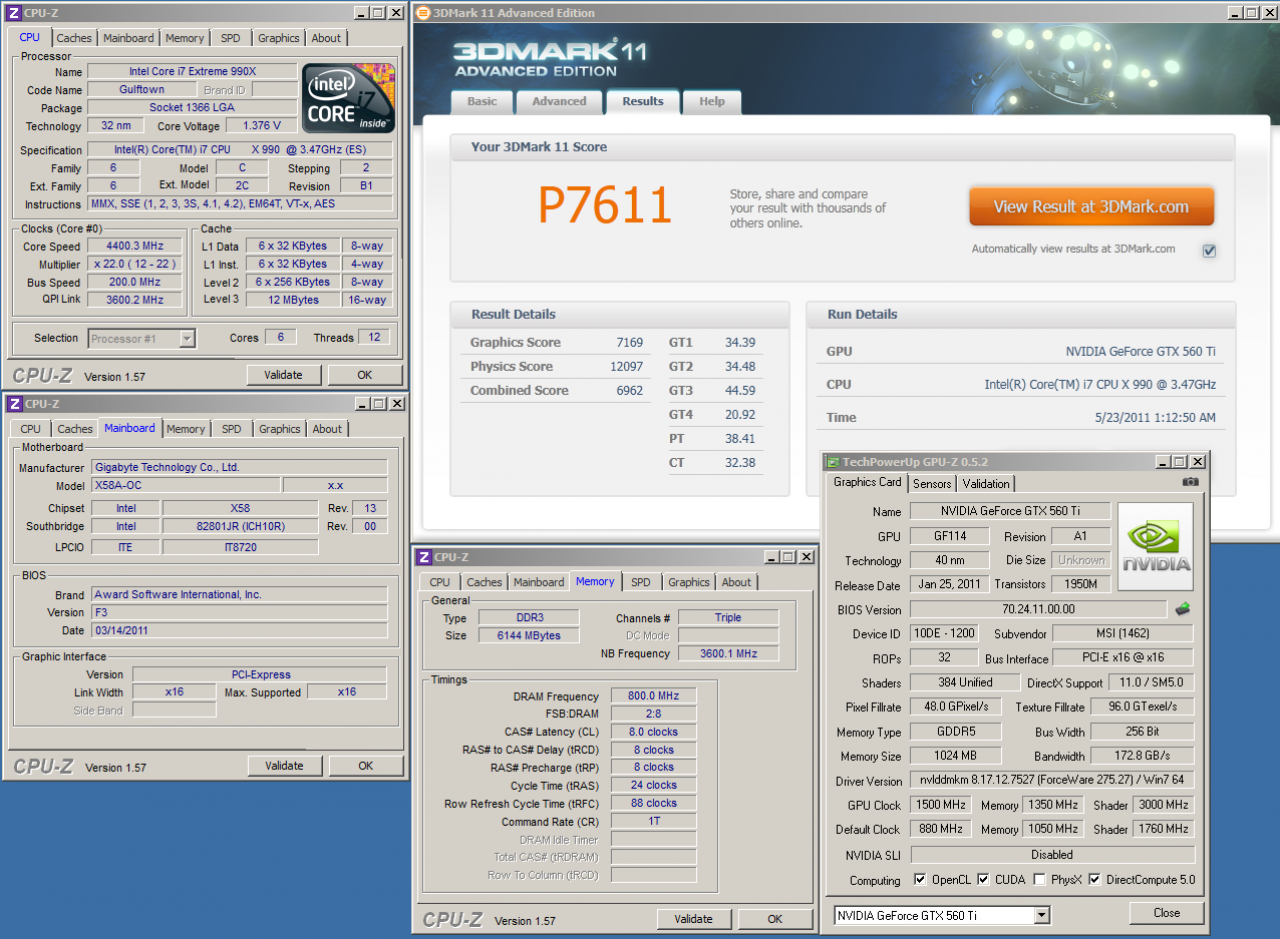
Task: Open the Sensors tab in GPU-Z
Action: 932,483
